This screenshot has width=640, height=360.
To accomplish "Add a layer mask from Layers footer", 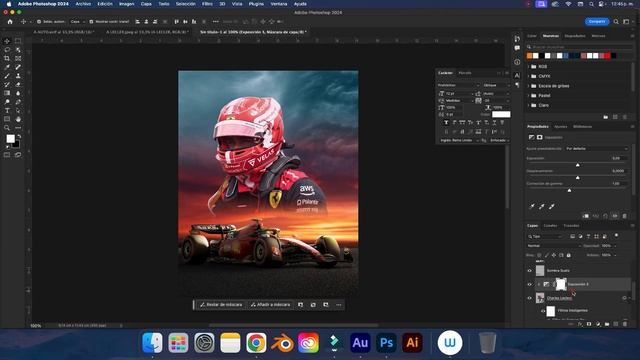I will pyautogui.click(x=589, y=324).
